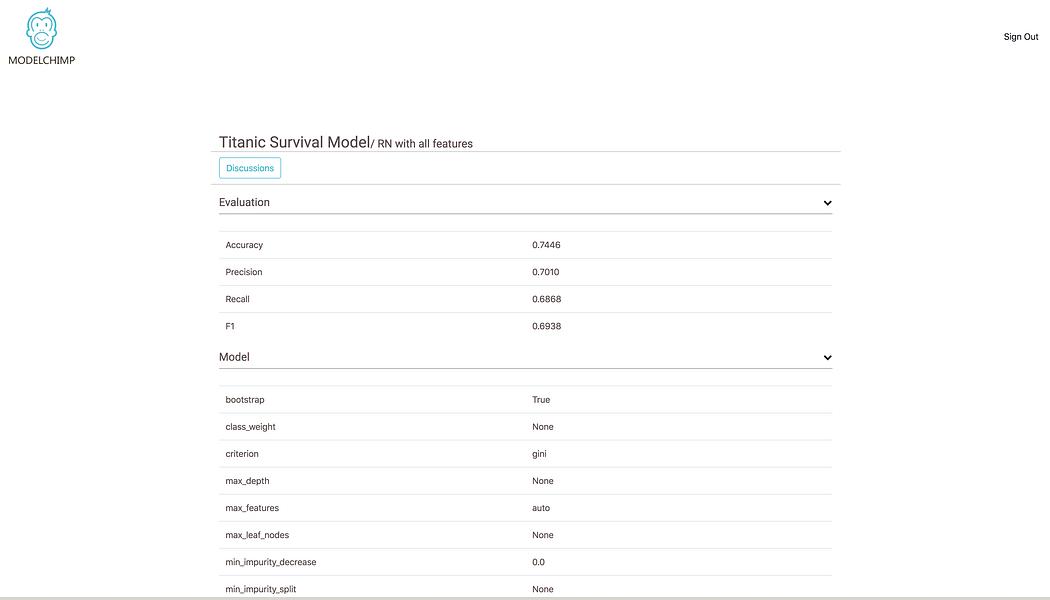Click the MODELCHIMP brand text
This screenshot has height=600, width=1050.
[42, 60]
